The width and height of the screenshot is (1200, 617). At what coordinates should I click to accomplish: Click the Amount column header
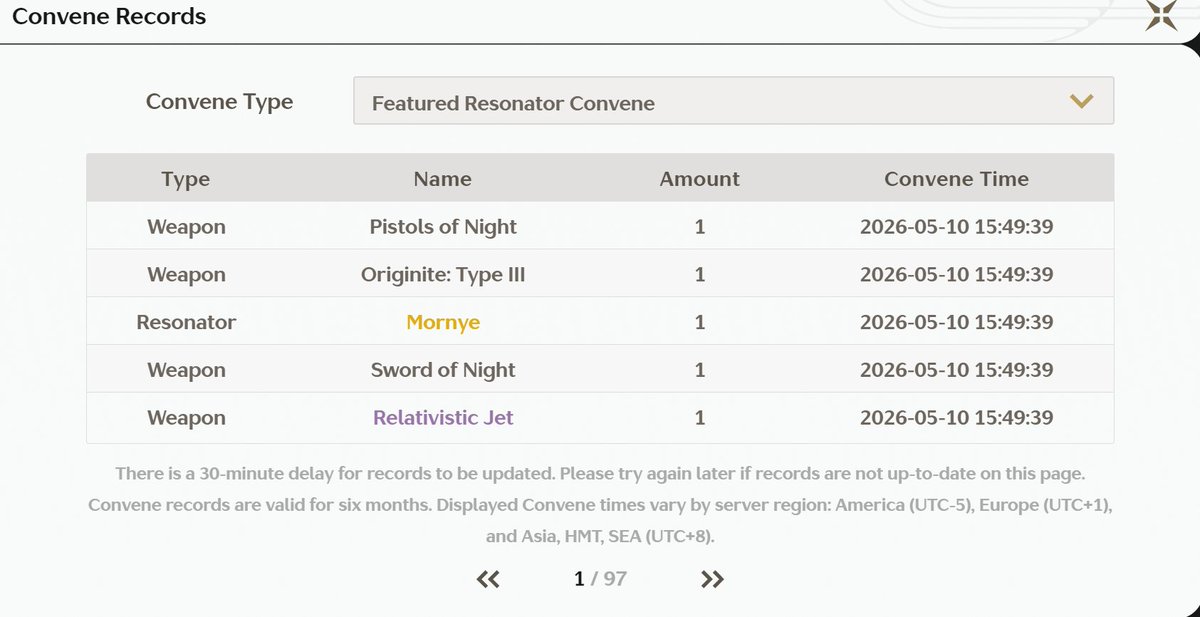[x=700, y=179]
